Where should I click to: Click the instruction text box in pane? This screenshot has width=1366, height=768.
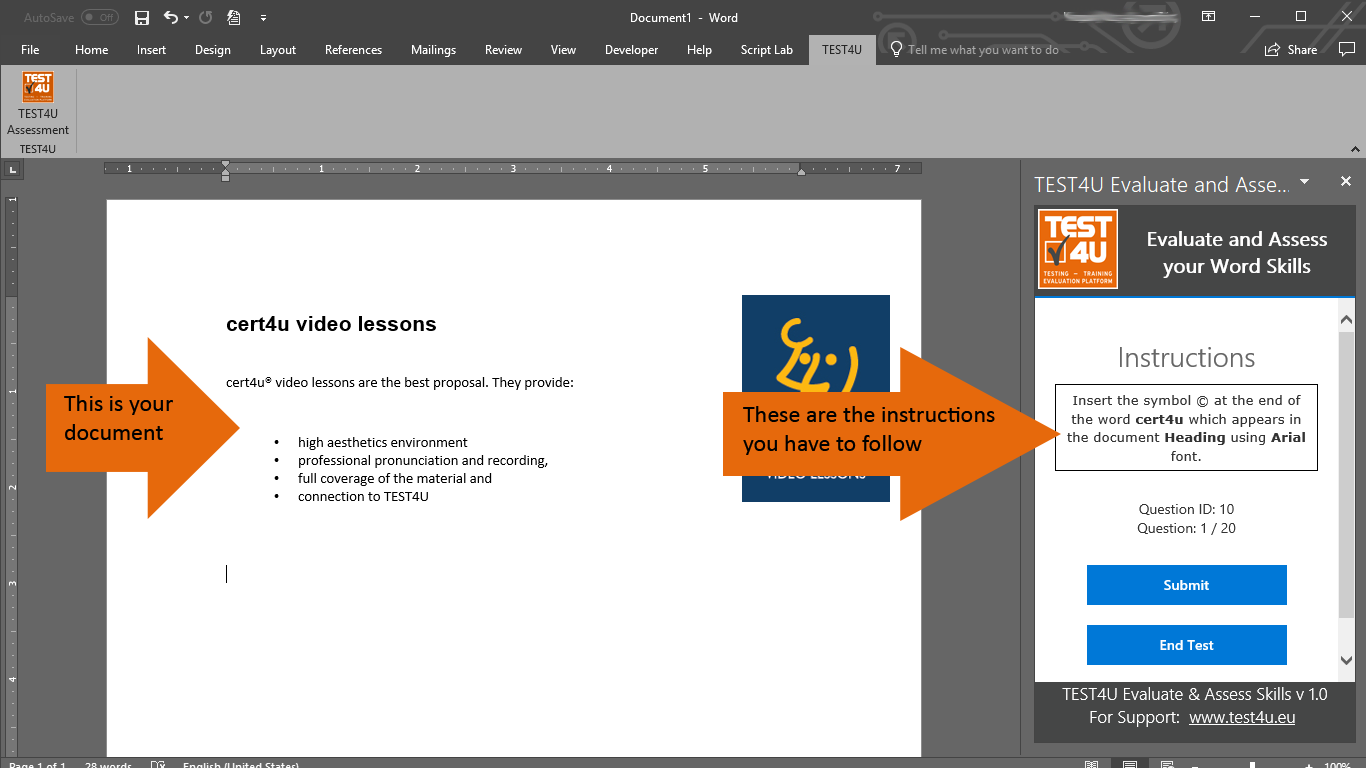click(x=1186, y=427)
